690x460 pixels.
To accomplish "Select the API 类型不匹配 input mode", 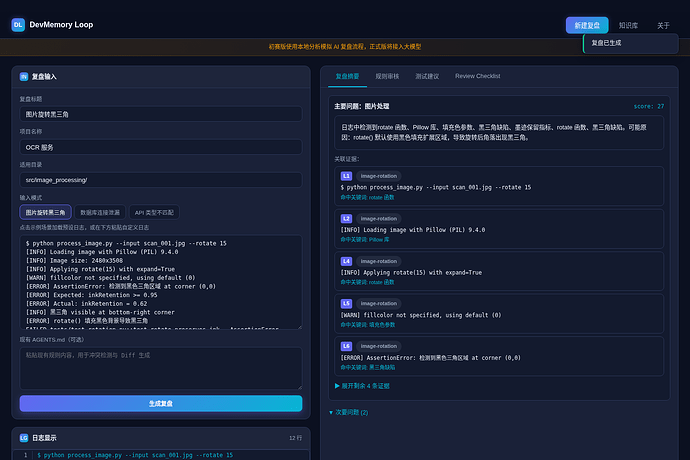I will click(154, 212).
